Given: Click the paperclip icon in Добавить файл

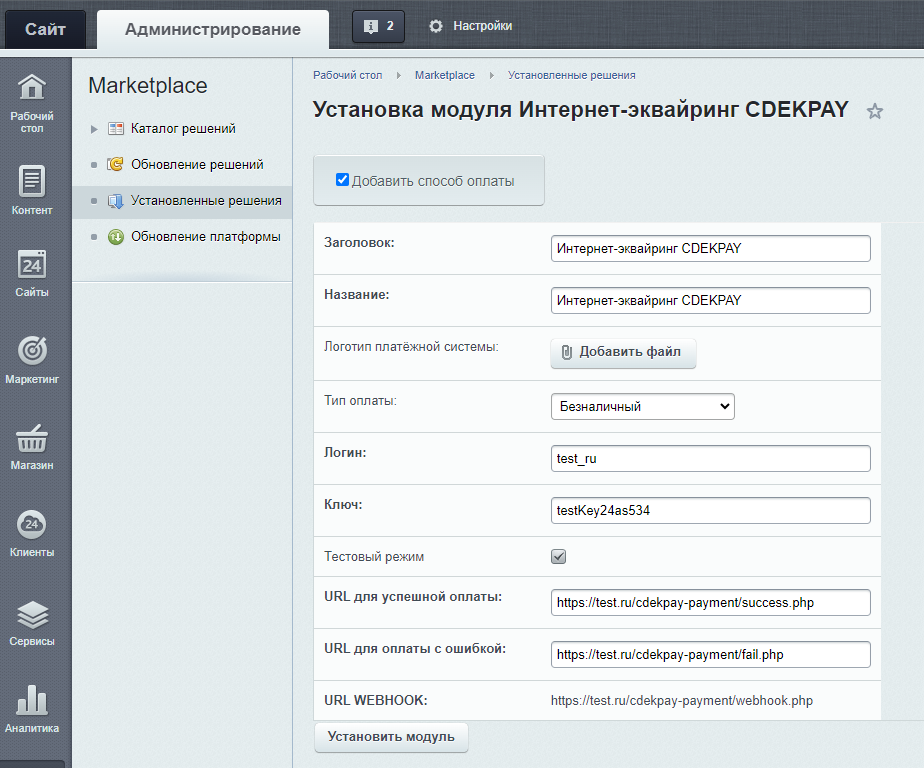Looking at the screenshot, I should 566,352.
